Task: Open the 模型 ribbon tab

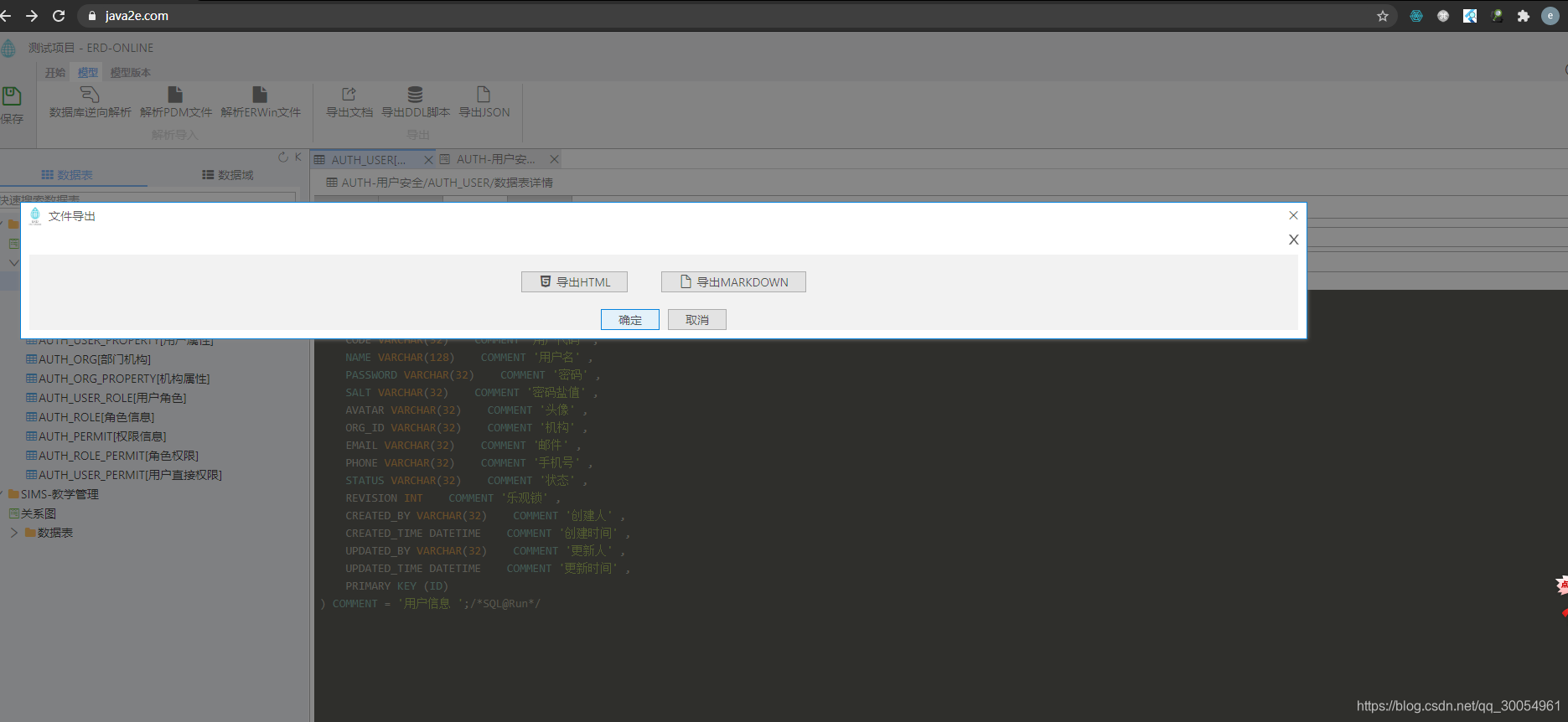Action: pyautogui.click(x=88, y=73)
